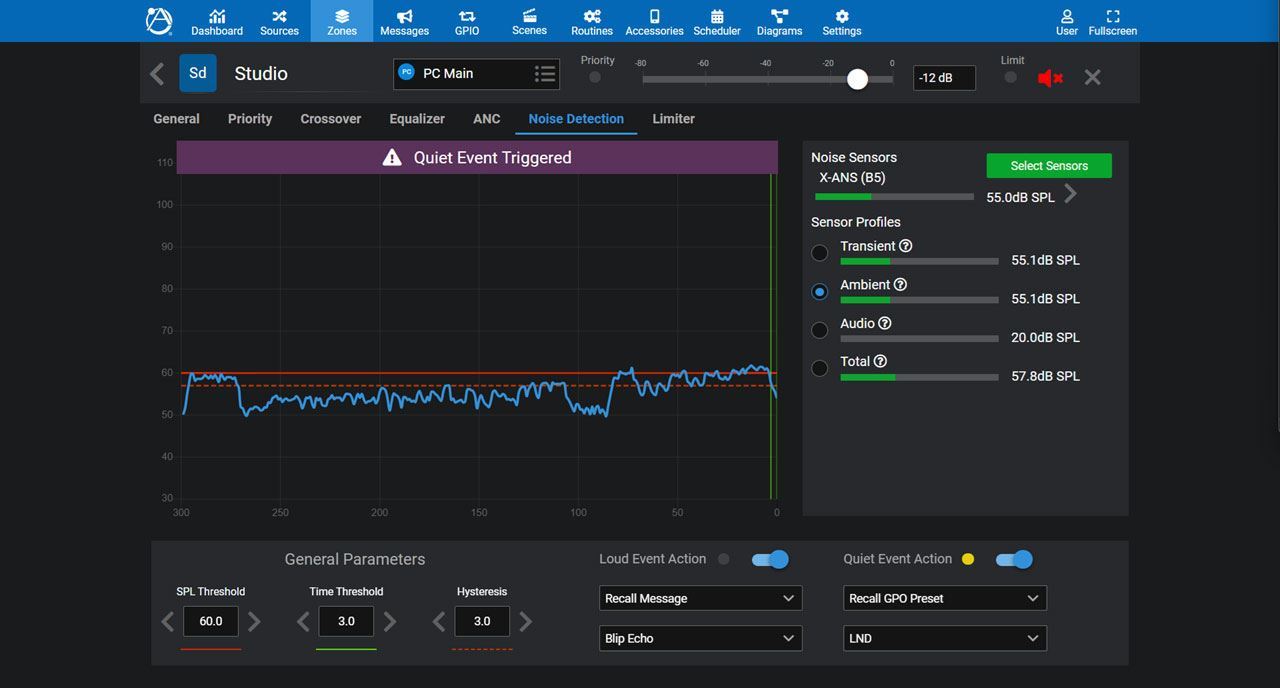
Task: Open the Recall GPO Preset dropdown
Action: [x=944, y=598]
